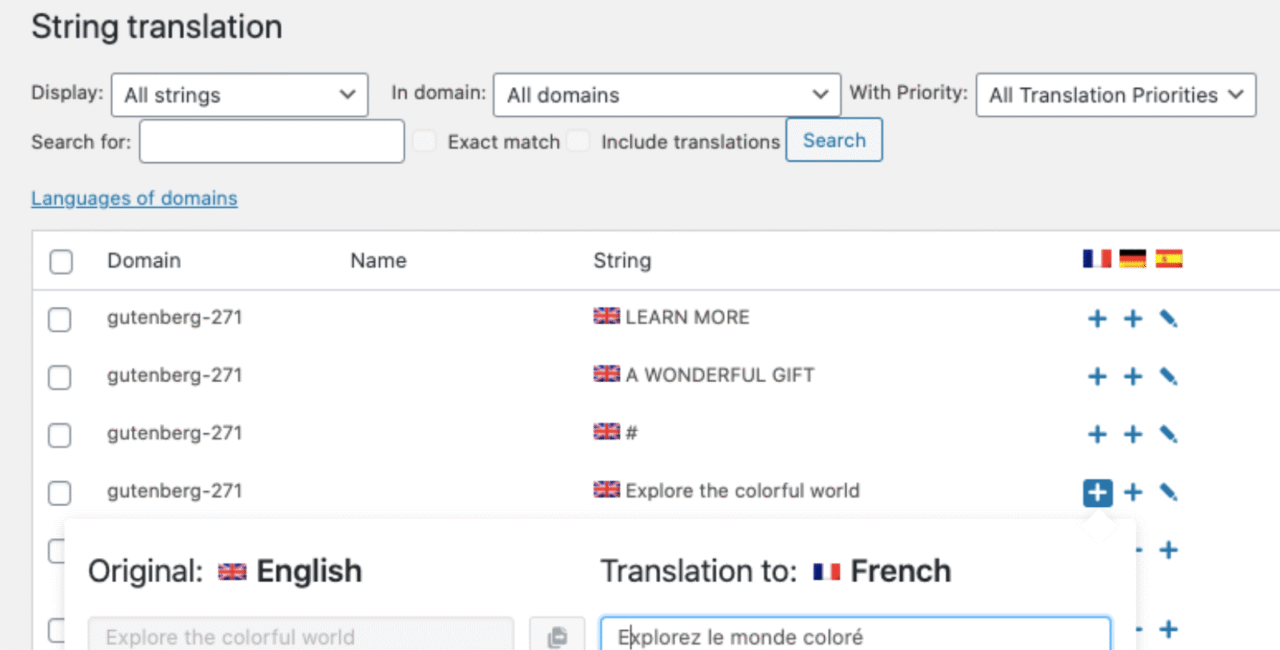Edit Spanish translation for Explore the colorful world

click(1168, 492)
